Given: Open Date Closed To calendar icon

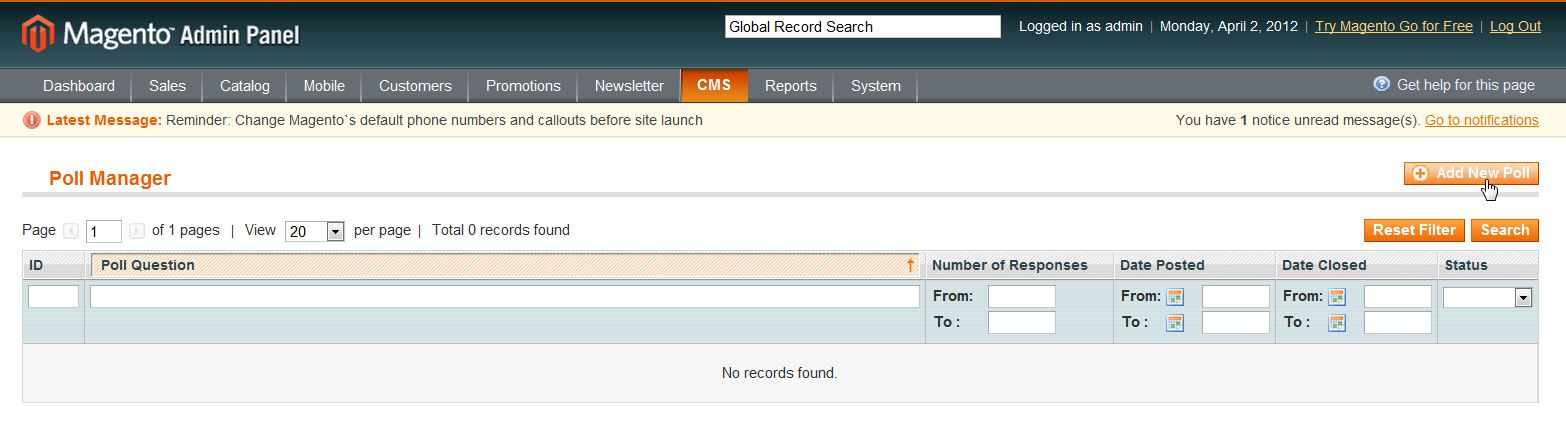Looking at the screenshot, I should [x=1337, y=322].
